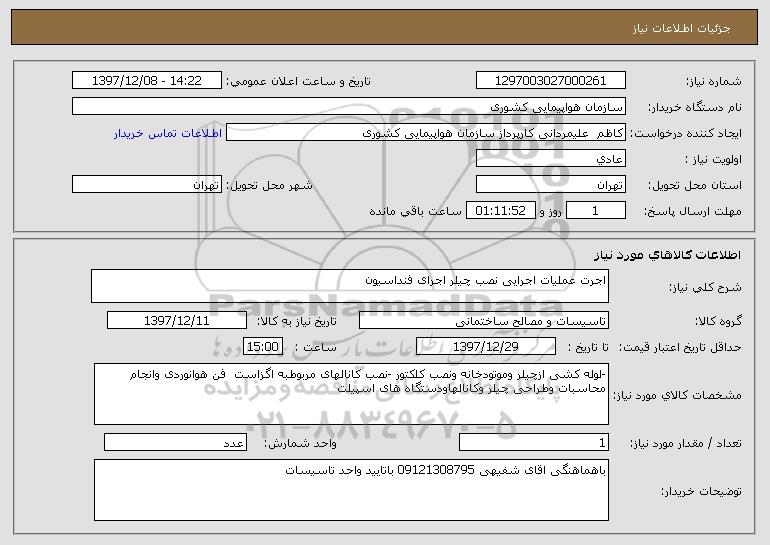This screenshot has height=545, width=770.
Task: Select the remaining days field showing 1
Action: (596, 211)
